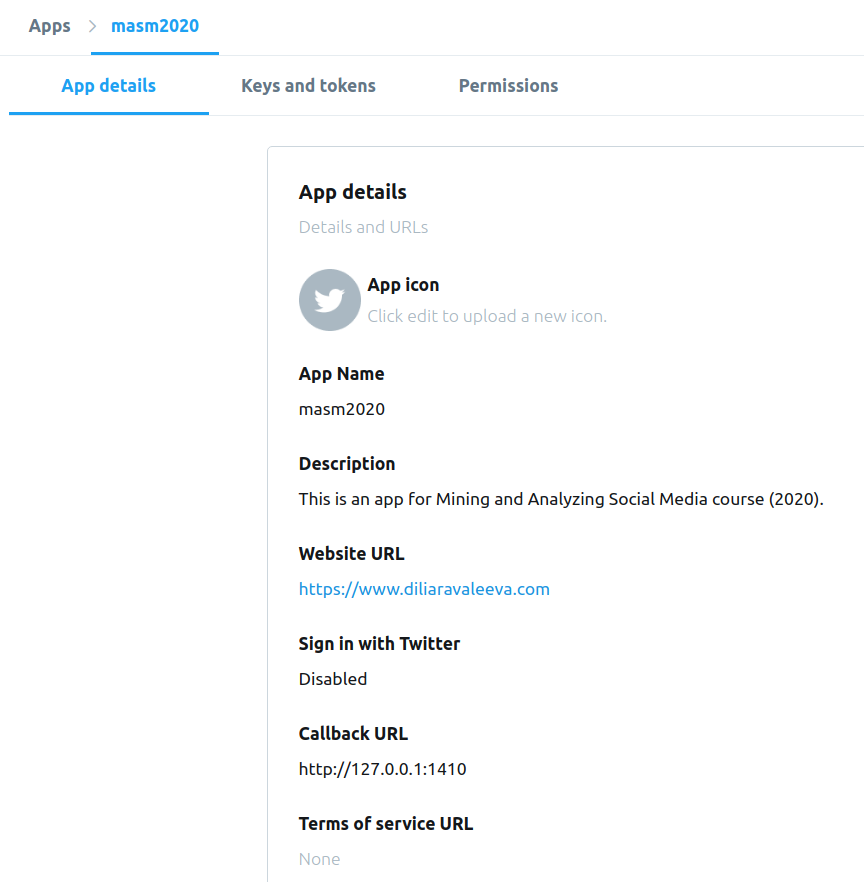This screenshot has width=864, height=882.
Task: Select the callback URL http://127.0.0.1:1410
Action: (x=382, y=769)
